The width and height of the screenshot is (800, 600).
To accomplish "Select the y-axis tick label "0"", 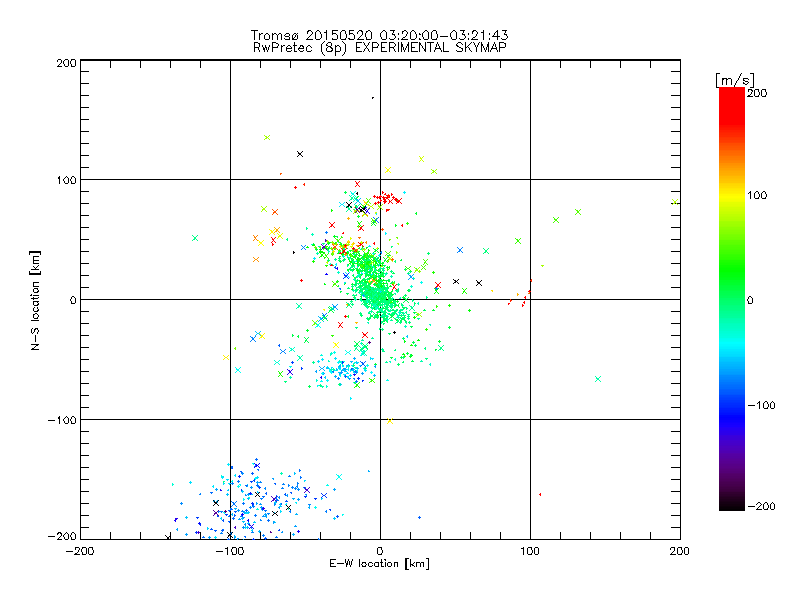I will [73, 300].
